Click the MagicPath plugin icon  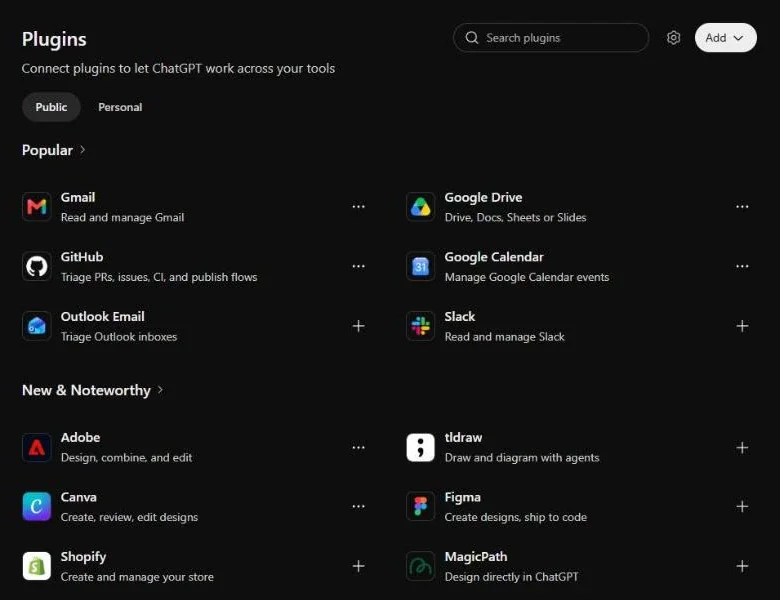(x=420, y=566)
